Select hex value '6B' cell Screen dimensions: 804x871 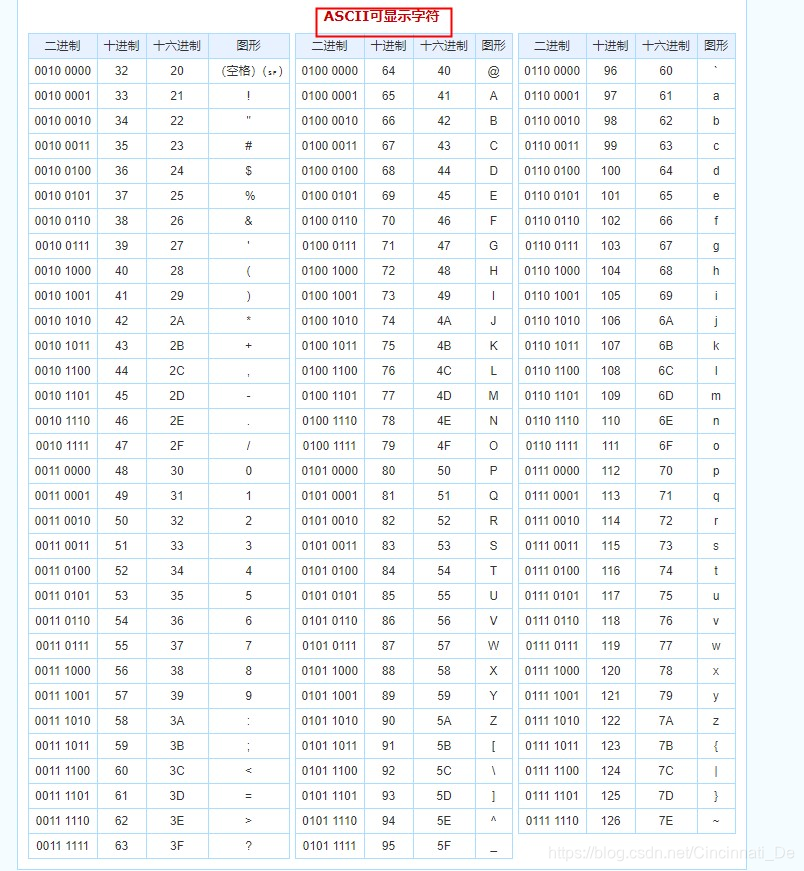666,346
